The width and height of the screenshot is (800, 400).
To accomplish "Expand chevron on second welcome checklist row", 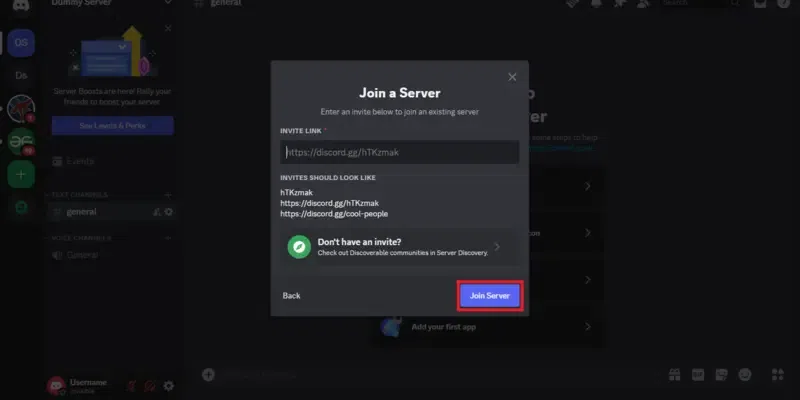I will [588, 233].
